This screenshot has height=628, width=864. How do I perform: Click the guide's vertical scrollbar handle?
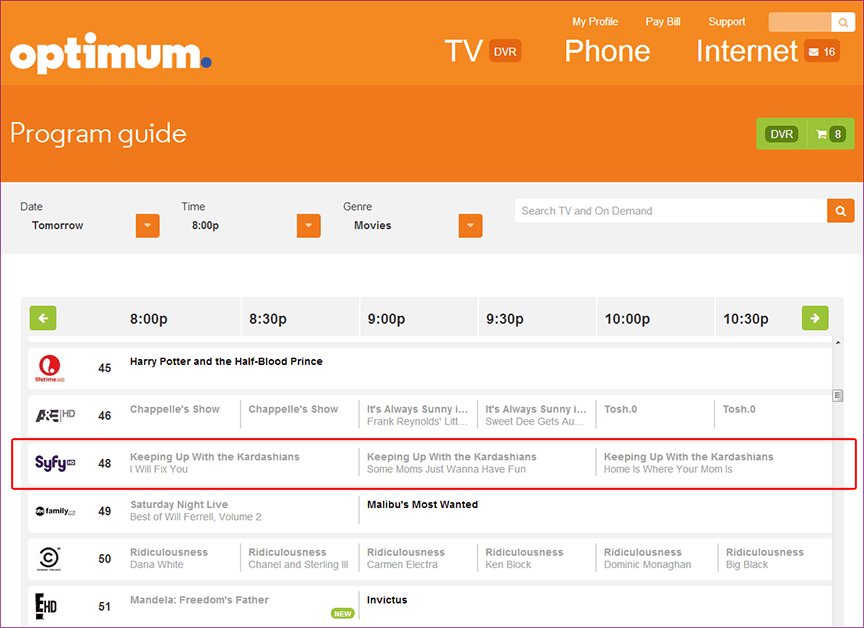point(838,395)
